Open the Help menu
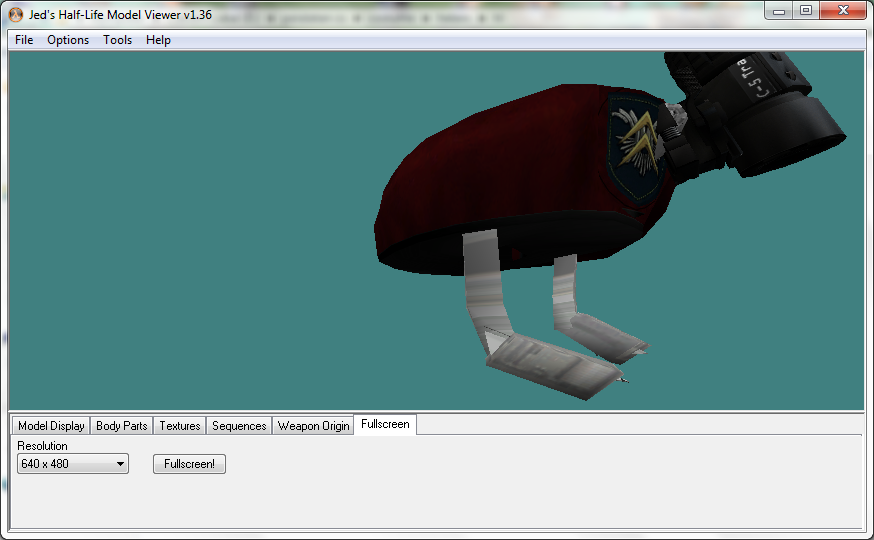This screenshot has width=874, height=540. tap(158, 40)
